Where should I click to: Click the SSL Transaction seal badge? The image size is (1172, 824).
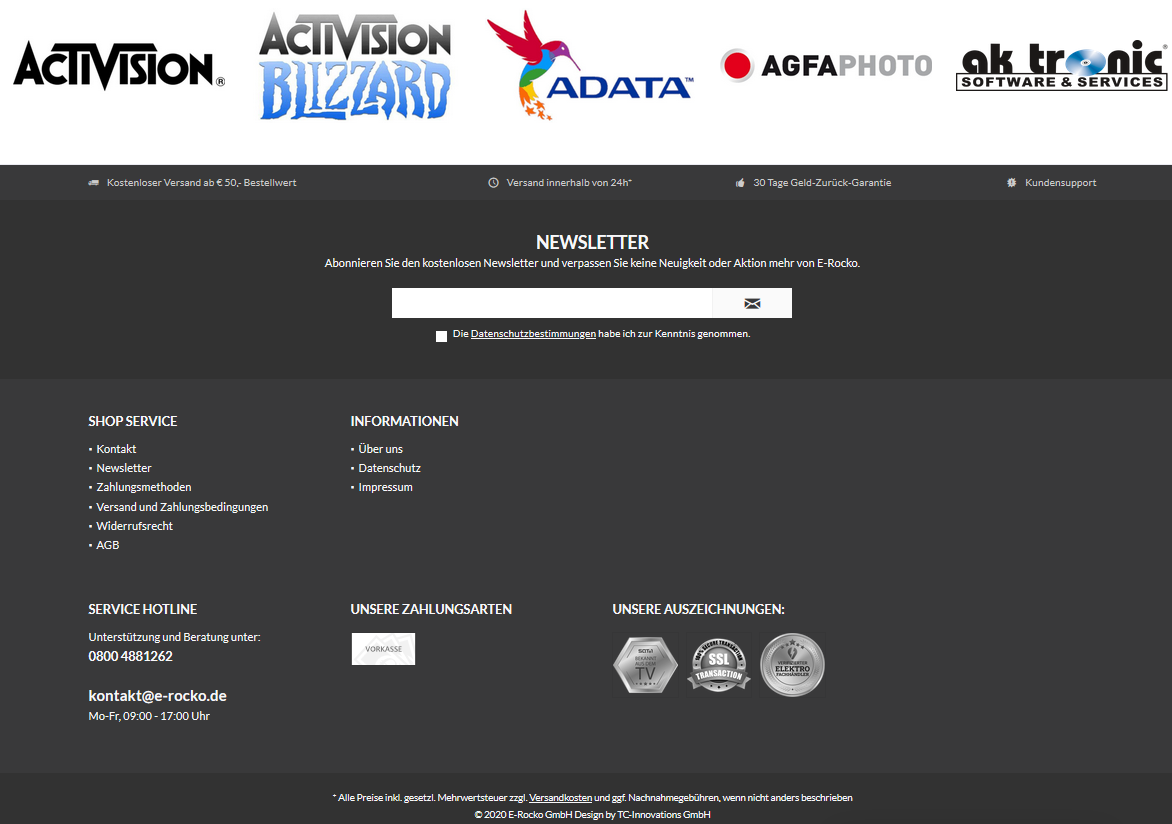click(719, 665)
